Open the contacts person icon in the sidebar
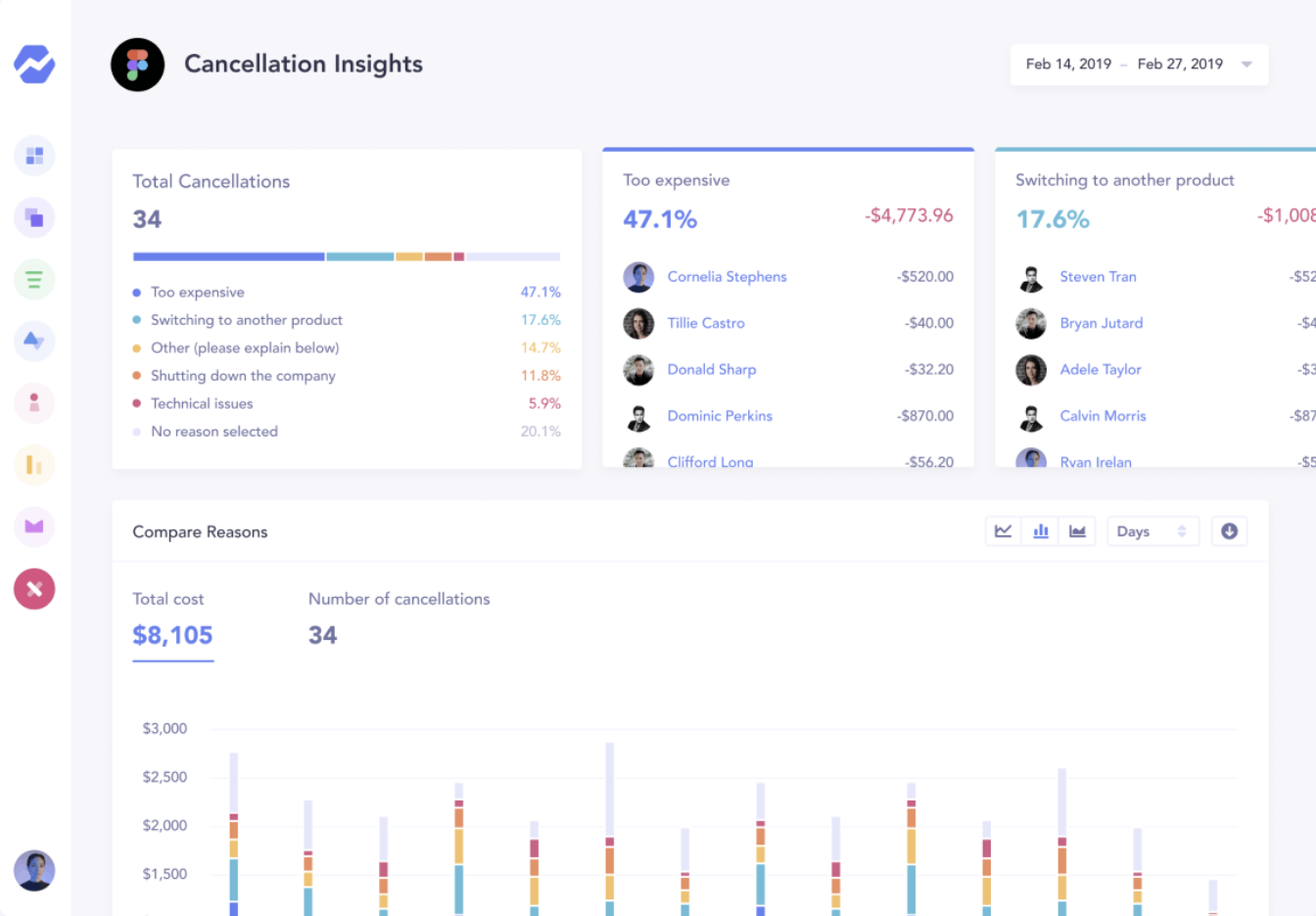Image resolution: width=1316 pixels, height=916 pixels. click(33, 402)
